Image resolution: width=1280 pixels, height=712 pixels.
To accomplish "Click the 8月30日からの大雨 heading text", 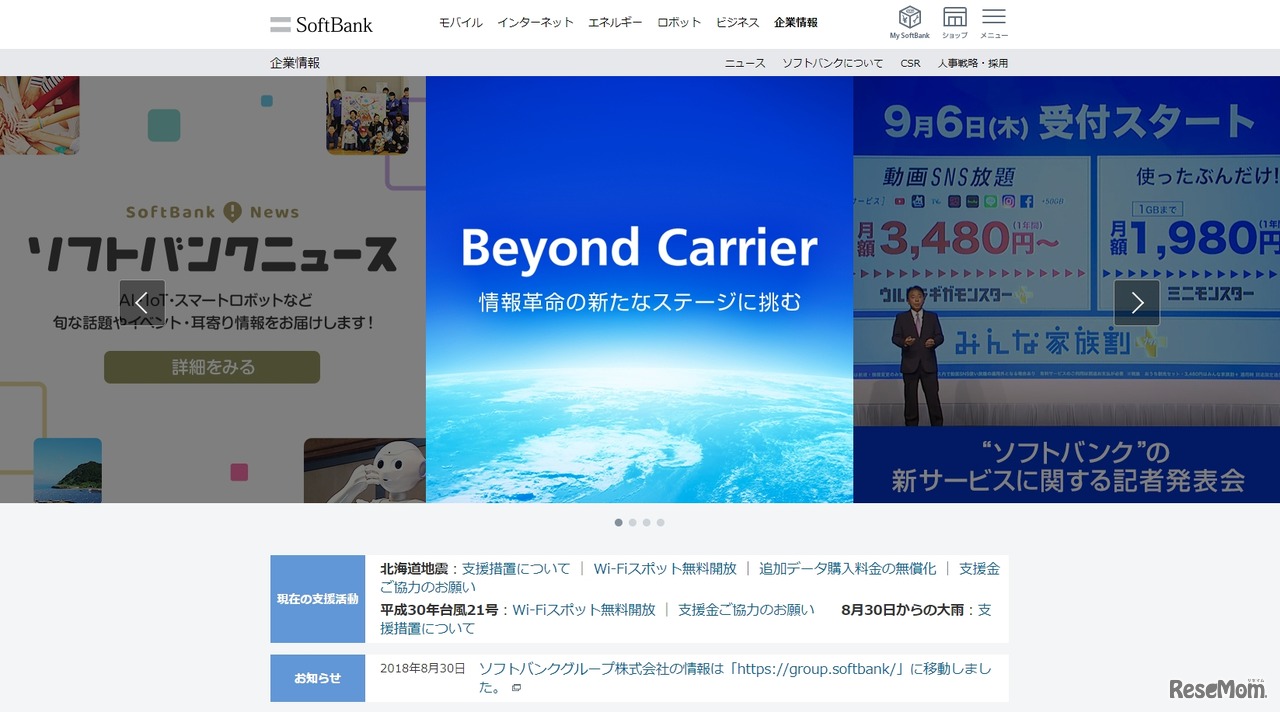I will [x=904, y=609].
